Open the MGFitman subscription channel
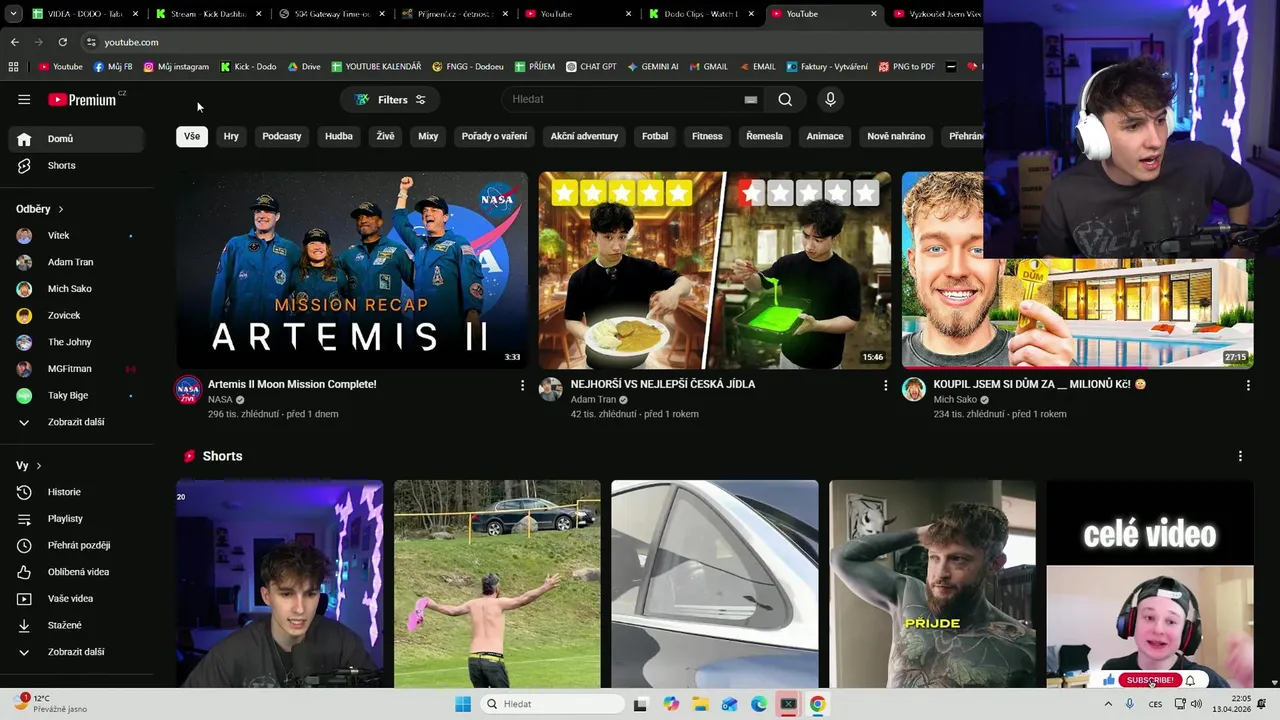The width and height of the screenshot is (1280, 720). coord(76,369)
